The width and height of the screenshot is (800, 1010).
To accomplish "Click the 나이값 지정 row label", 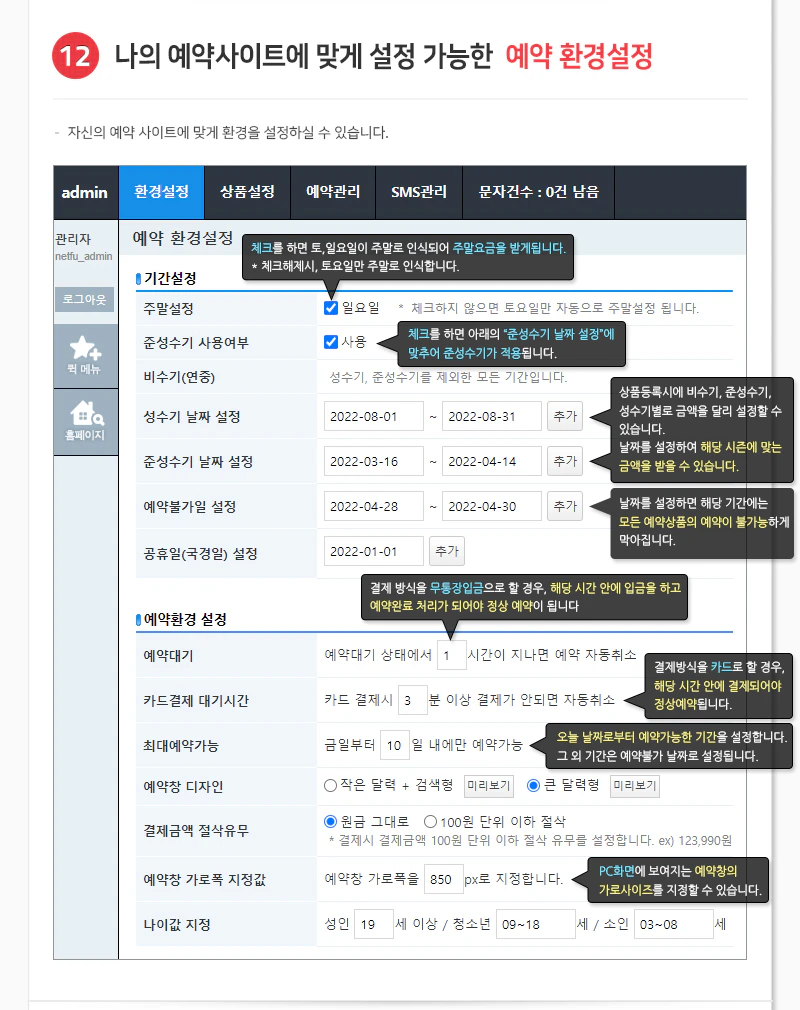I will coord(177,924).
